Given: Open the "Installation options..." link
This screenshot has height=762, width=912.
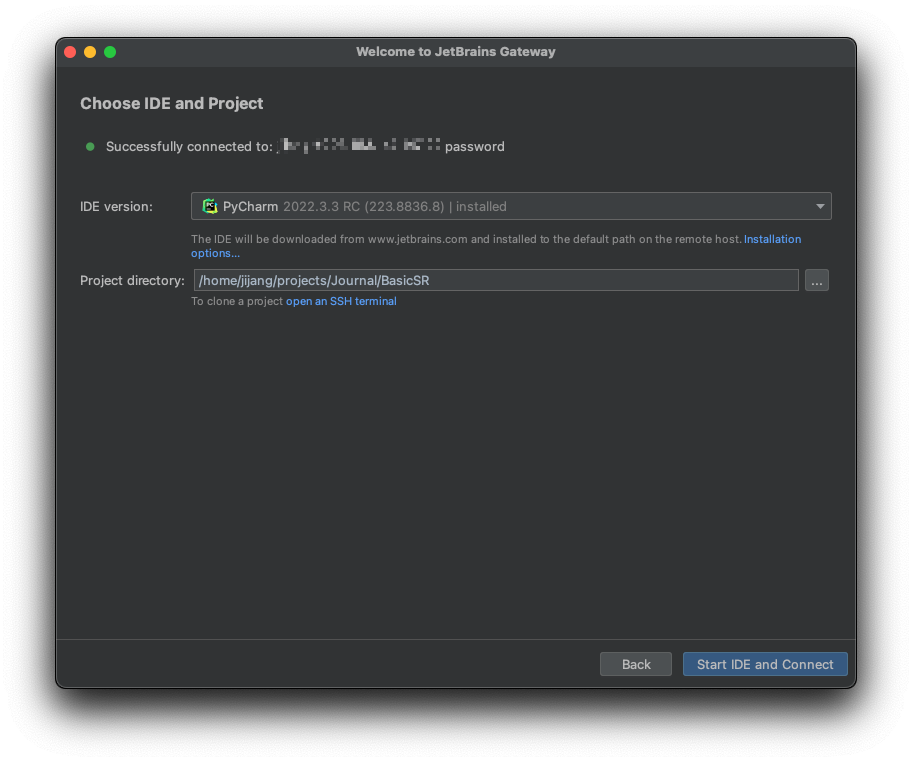Looking at the screenshot, I should click(772, 239).
